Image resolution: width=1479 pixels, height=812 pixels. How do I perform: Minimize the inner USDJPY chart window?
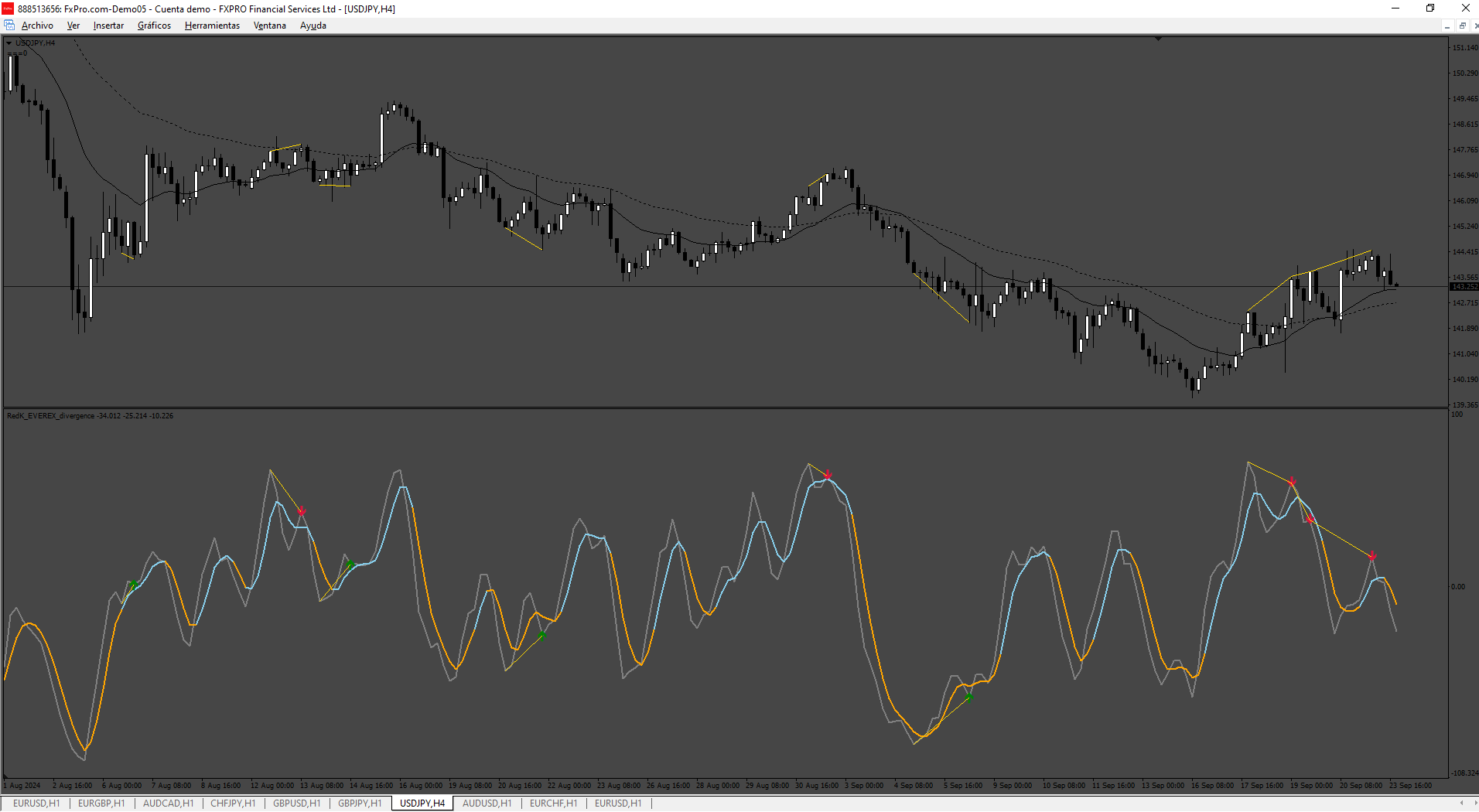click(x=1447, y=26)
